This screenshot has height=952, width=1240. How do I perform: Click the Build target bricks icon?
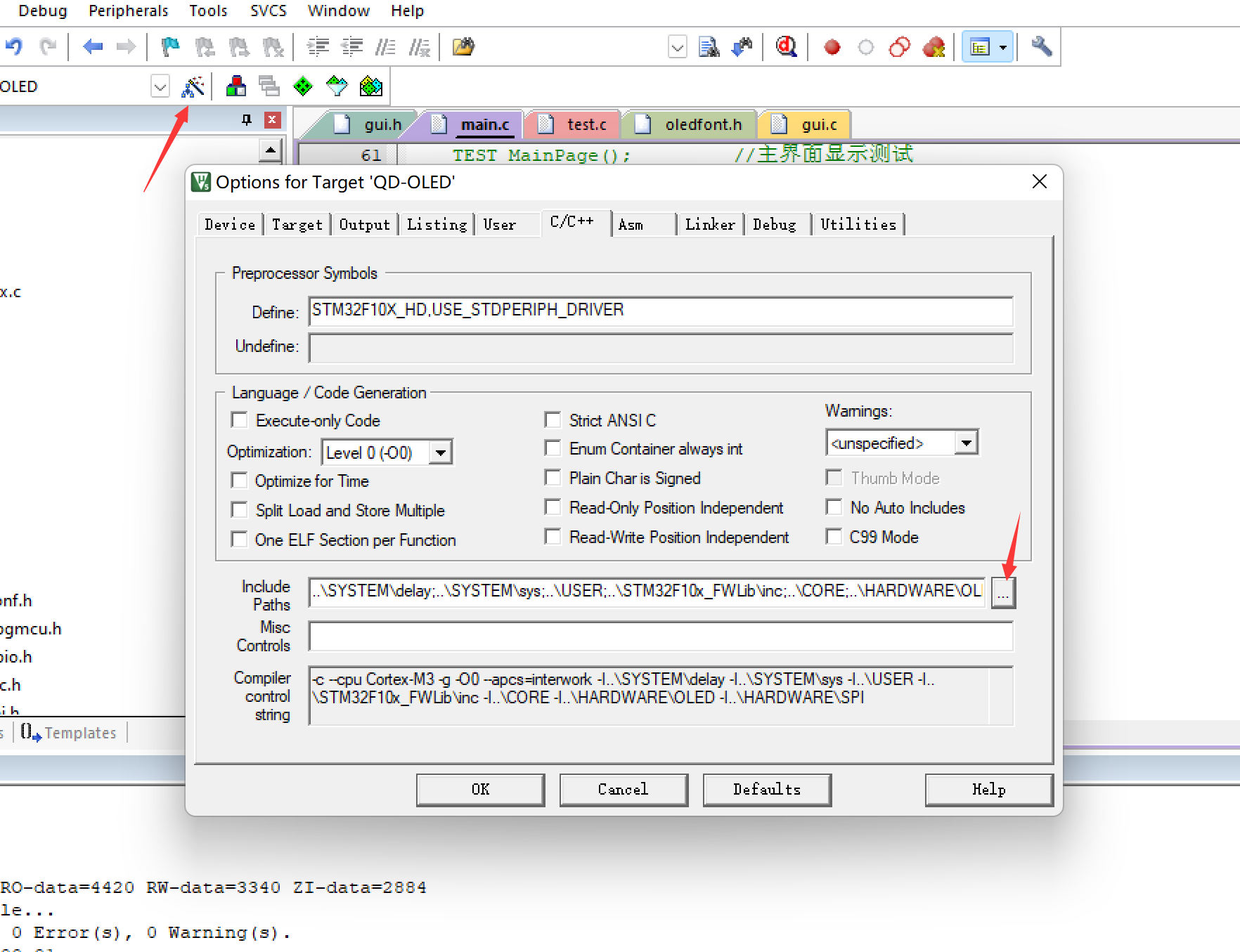pos(235,86)
